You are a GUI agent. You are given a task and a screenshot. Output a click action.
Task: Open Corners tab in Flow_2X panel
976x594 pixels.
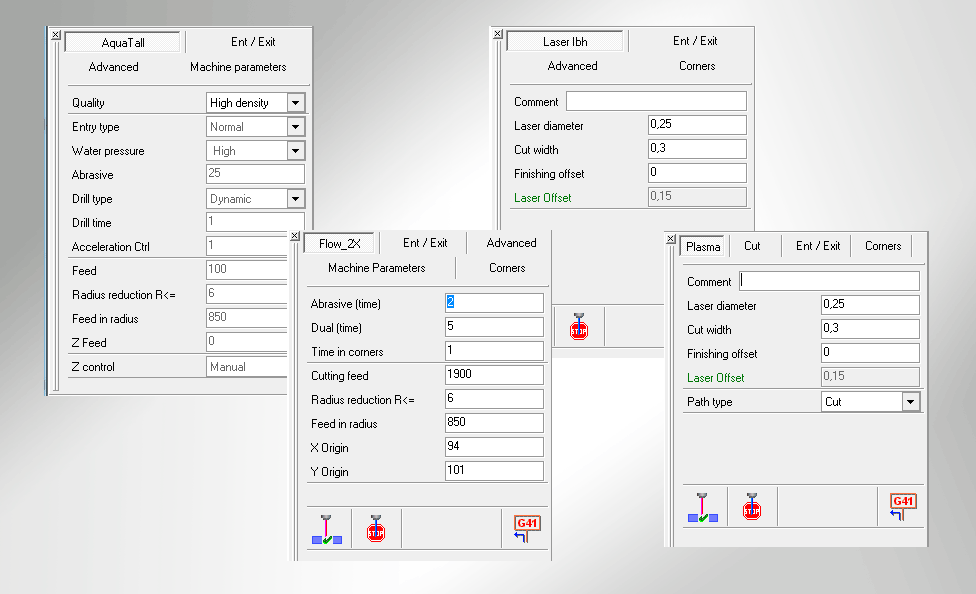click(x=507, y=268)
